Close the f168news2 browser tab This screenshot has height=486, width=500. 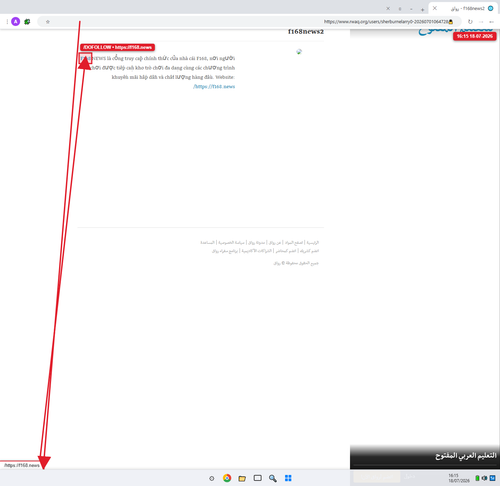435,8
